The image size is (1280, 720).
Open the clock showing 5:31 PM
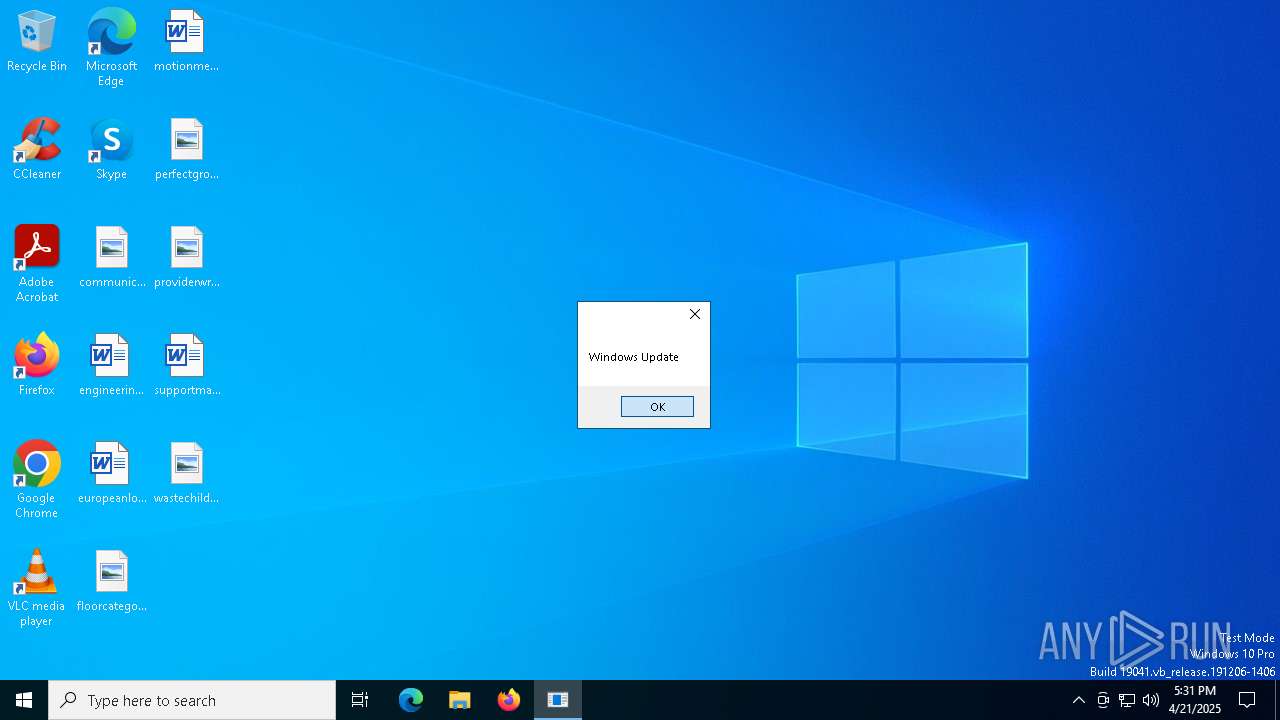coord(1195,700)
